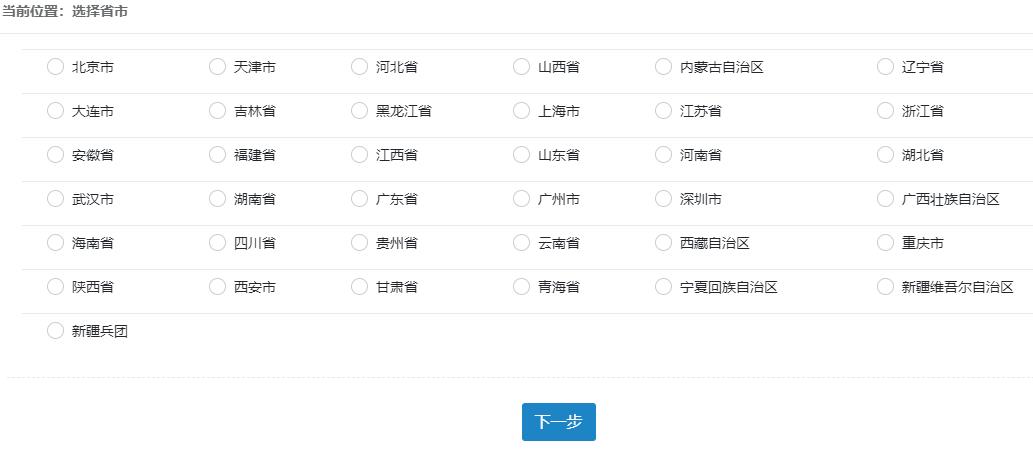Image resolution: width=1033 pixels, height=455 pixels.
Task: Select 辽宁省 radio option
Action: tap(885, 67)
